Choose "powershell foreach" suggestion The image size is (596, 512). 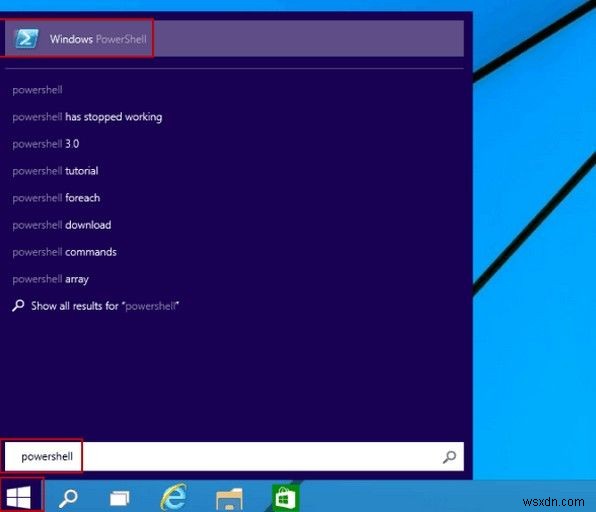click(56, 198)
